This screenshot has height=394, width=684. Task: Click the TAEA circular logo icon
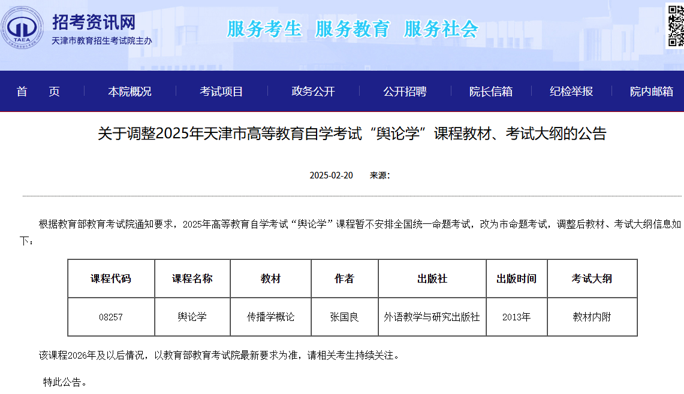coord(22,27)
